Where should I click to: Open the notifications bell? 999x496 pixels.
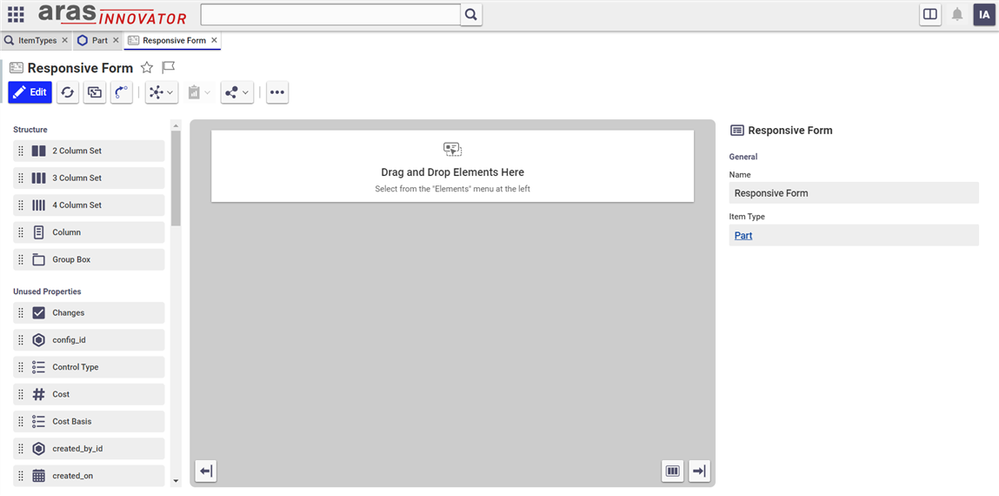[x=957, y=14]
